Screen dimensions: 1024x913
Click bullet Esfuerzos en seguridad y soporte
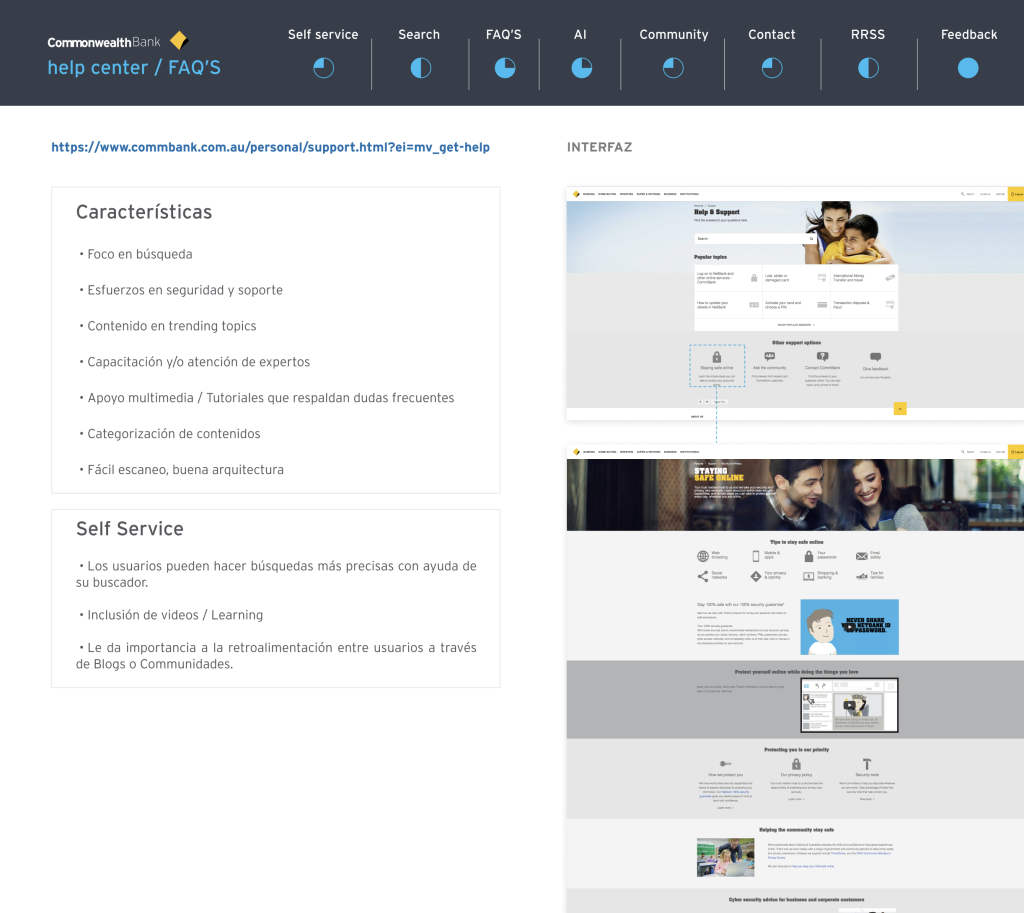click(185, 290)
